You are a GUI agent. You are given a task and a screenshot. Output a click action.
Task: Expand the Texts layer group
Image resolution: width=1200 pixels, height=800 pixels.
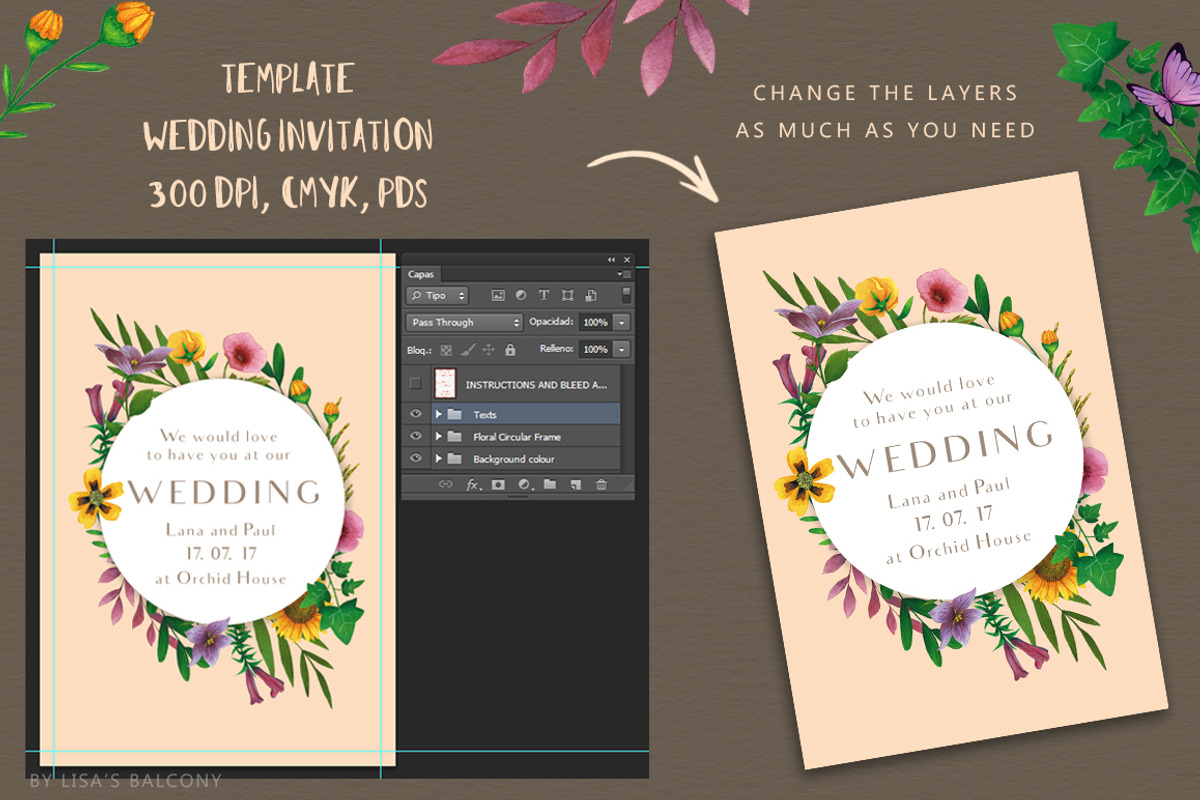coord(438,414)
